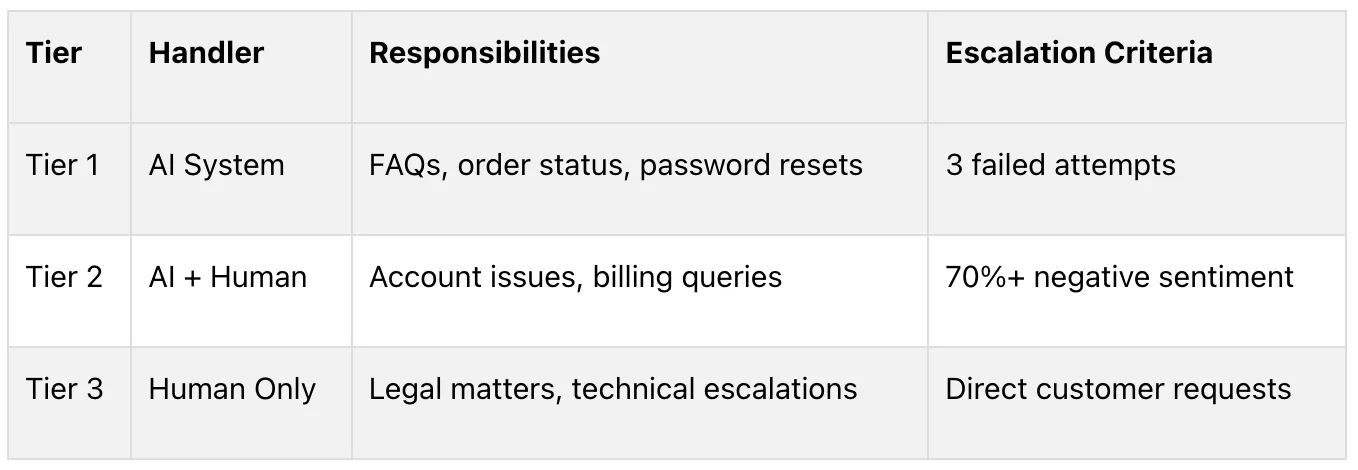This screenshot has height=470, width=1358.
Task: Click the Tier 2 cell
Action: click(x=69, y=291)
